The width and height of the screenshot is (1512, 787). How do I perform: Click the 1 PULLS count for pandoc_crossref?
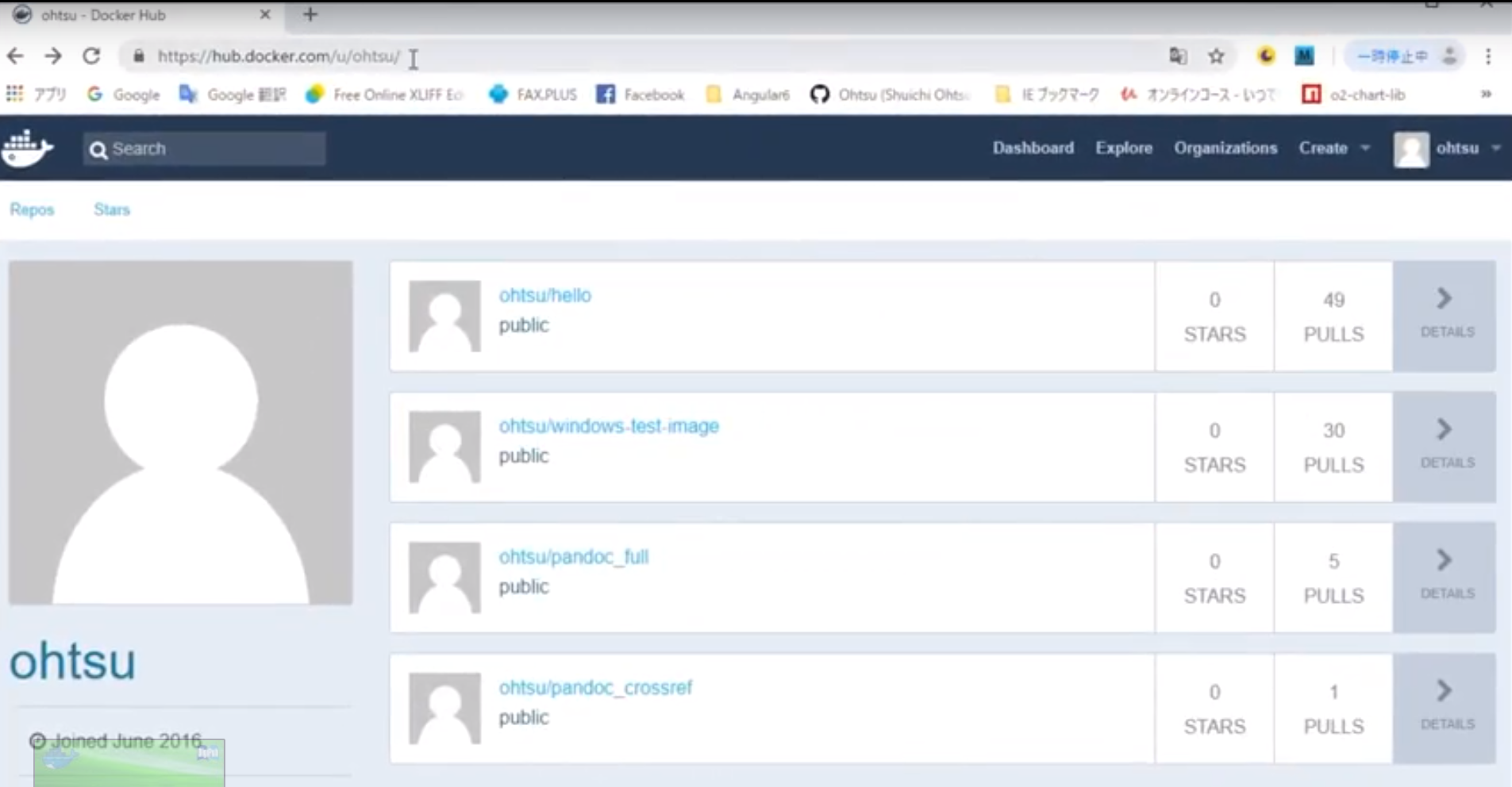(x=1333, y=709)
